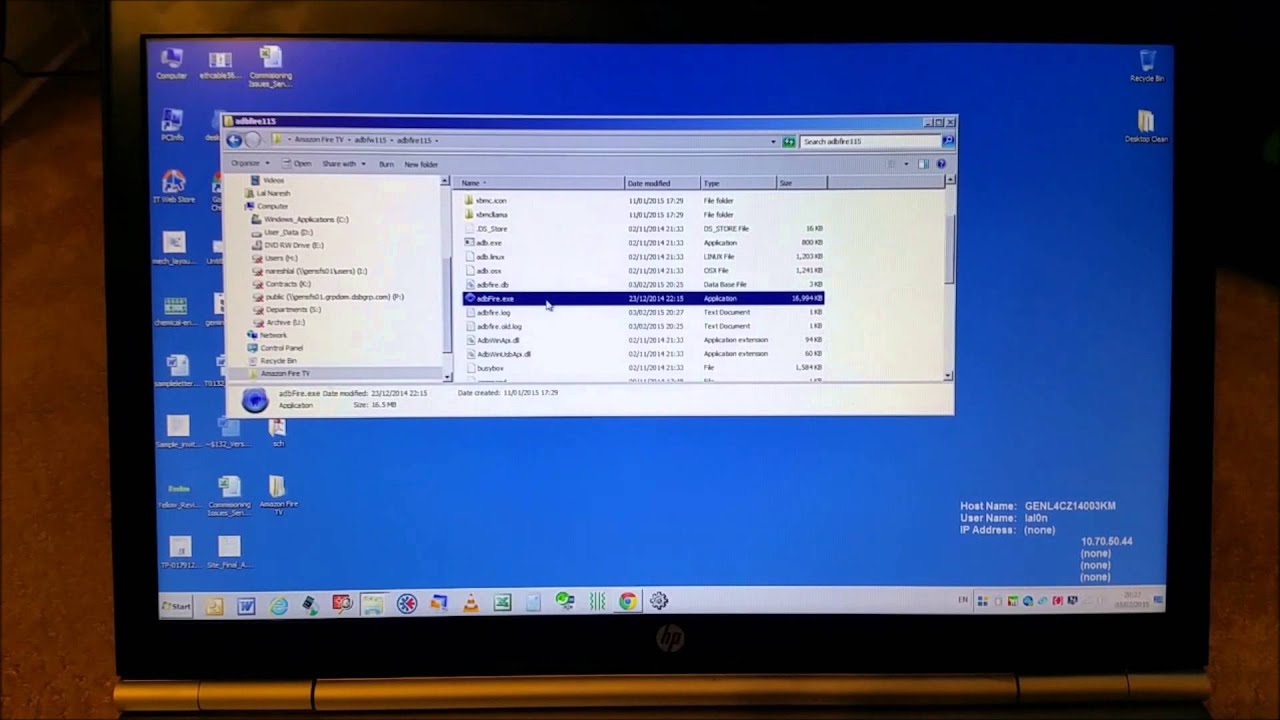Open Microsoft Word from taskbar
This screenshot has width=1280, height=720.
[x=246, y=605]
